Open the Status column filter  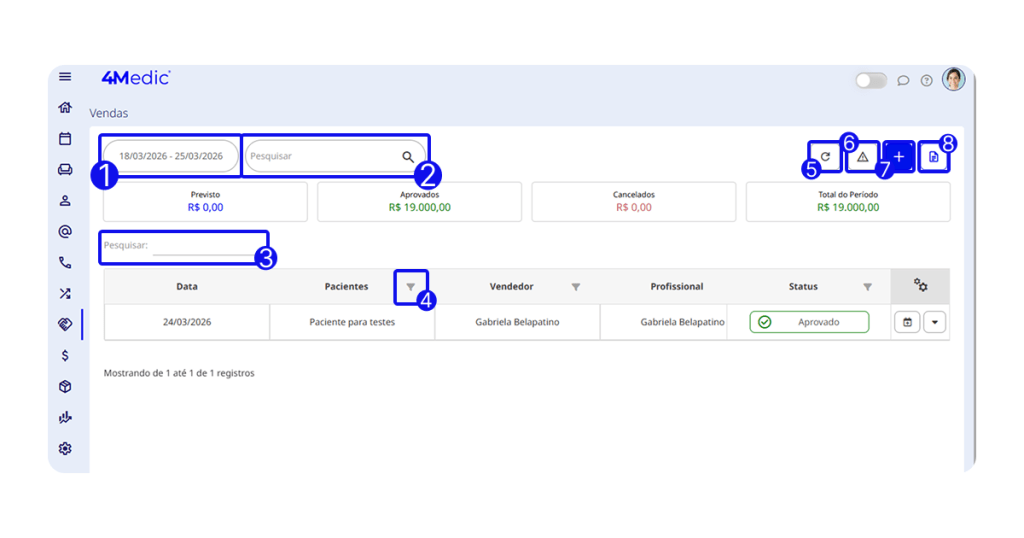click(867, 287)
